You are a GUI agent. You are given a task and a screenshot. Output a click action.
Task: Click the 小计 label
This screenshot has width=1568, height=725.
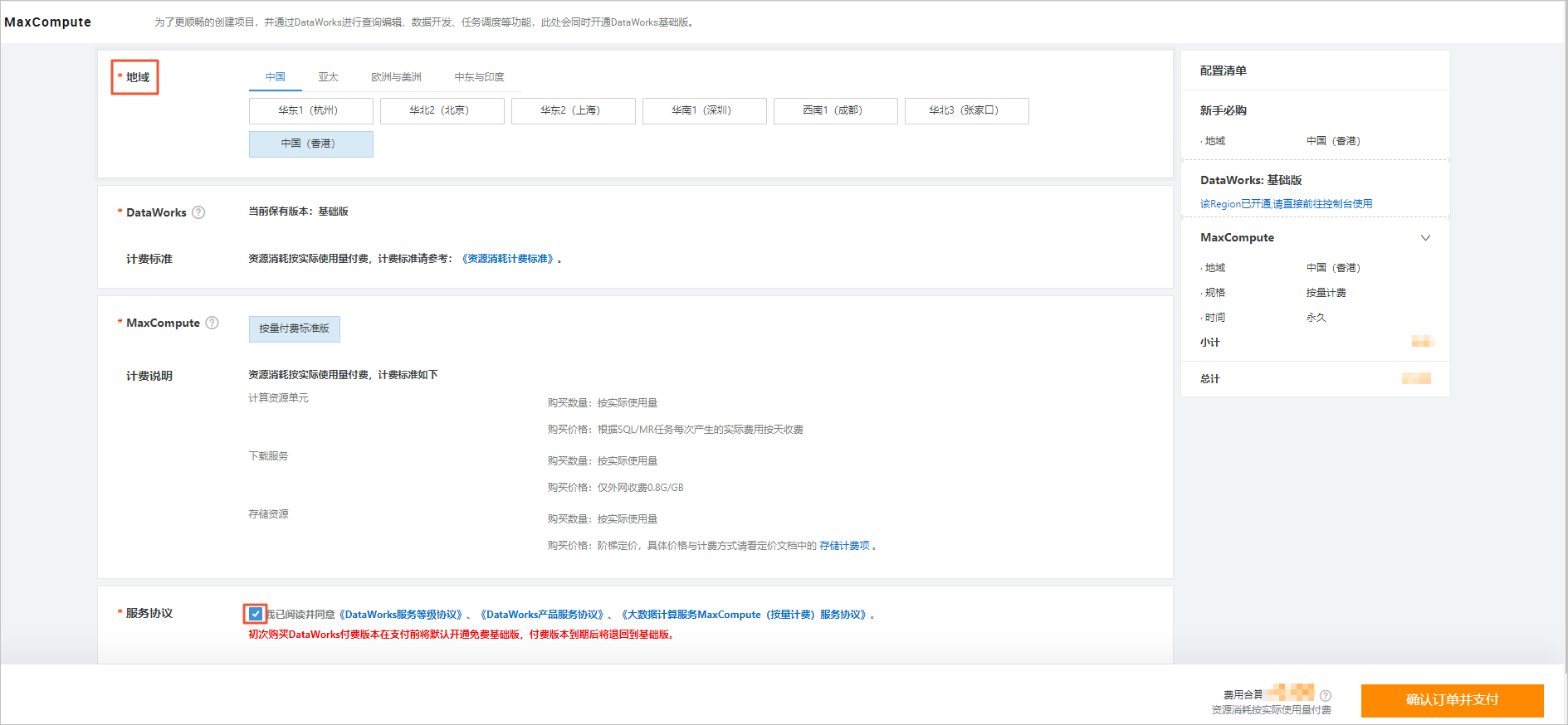1210,343
